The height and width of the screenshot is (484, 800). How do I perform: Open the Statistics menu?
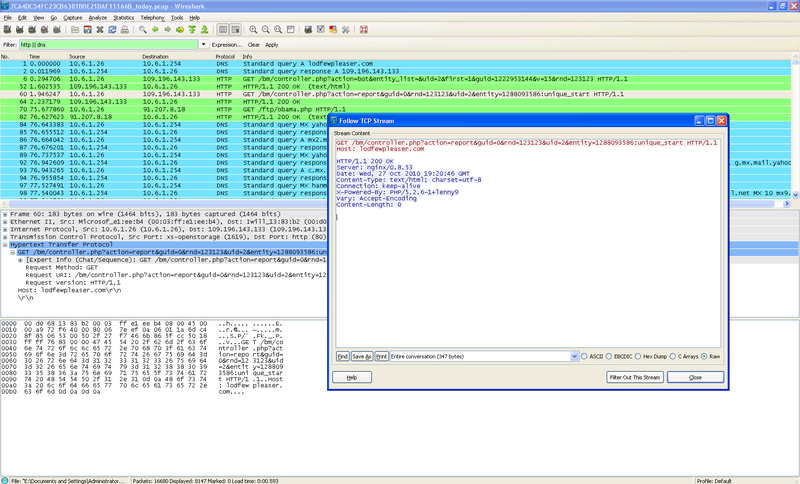(x=123, y=17)
